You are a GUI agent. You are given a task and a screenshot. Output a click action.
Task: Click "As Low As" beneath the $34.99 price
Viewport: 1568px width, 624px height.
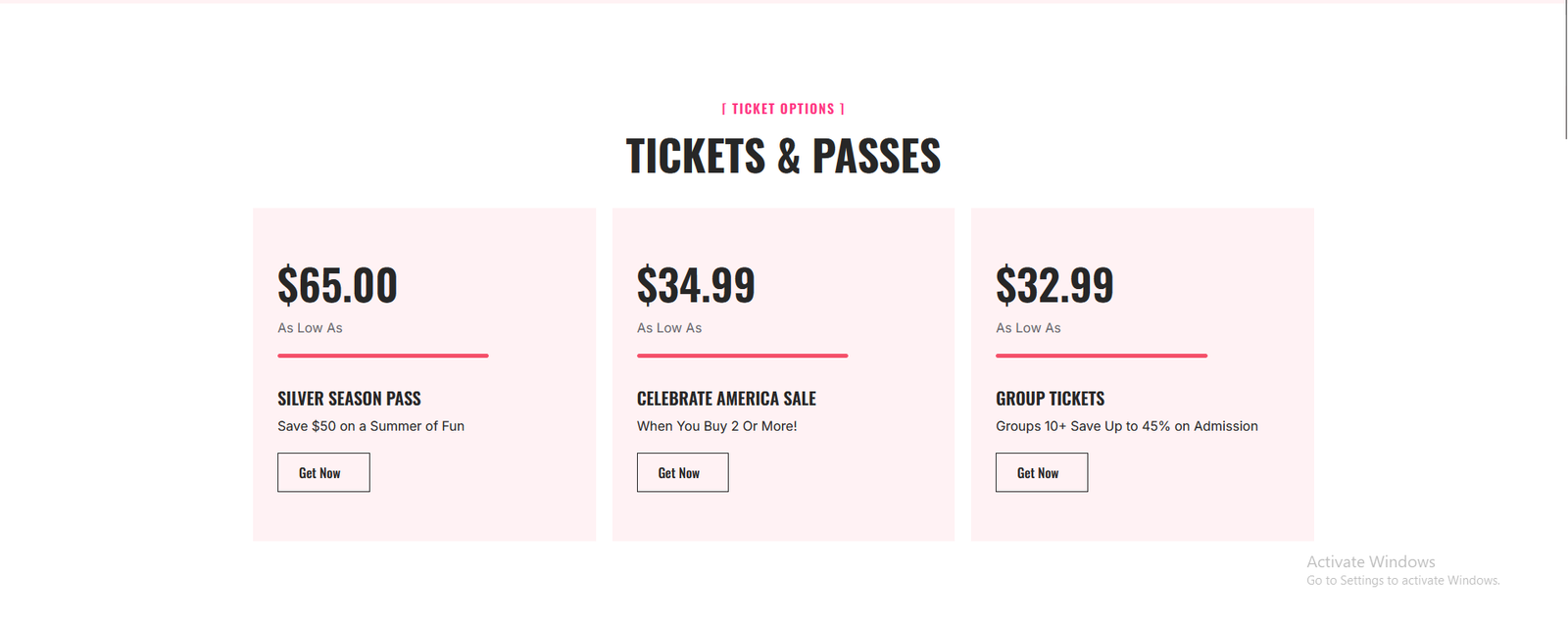click(x=669, y=328)
